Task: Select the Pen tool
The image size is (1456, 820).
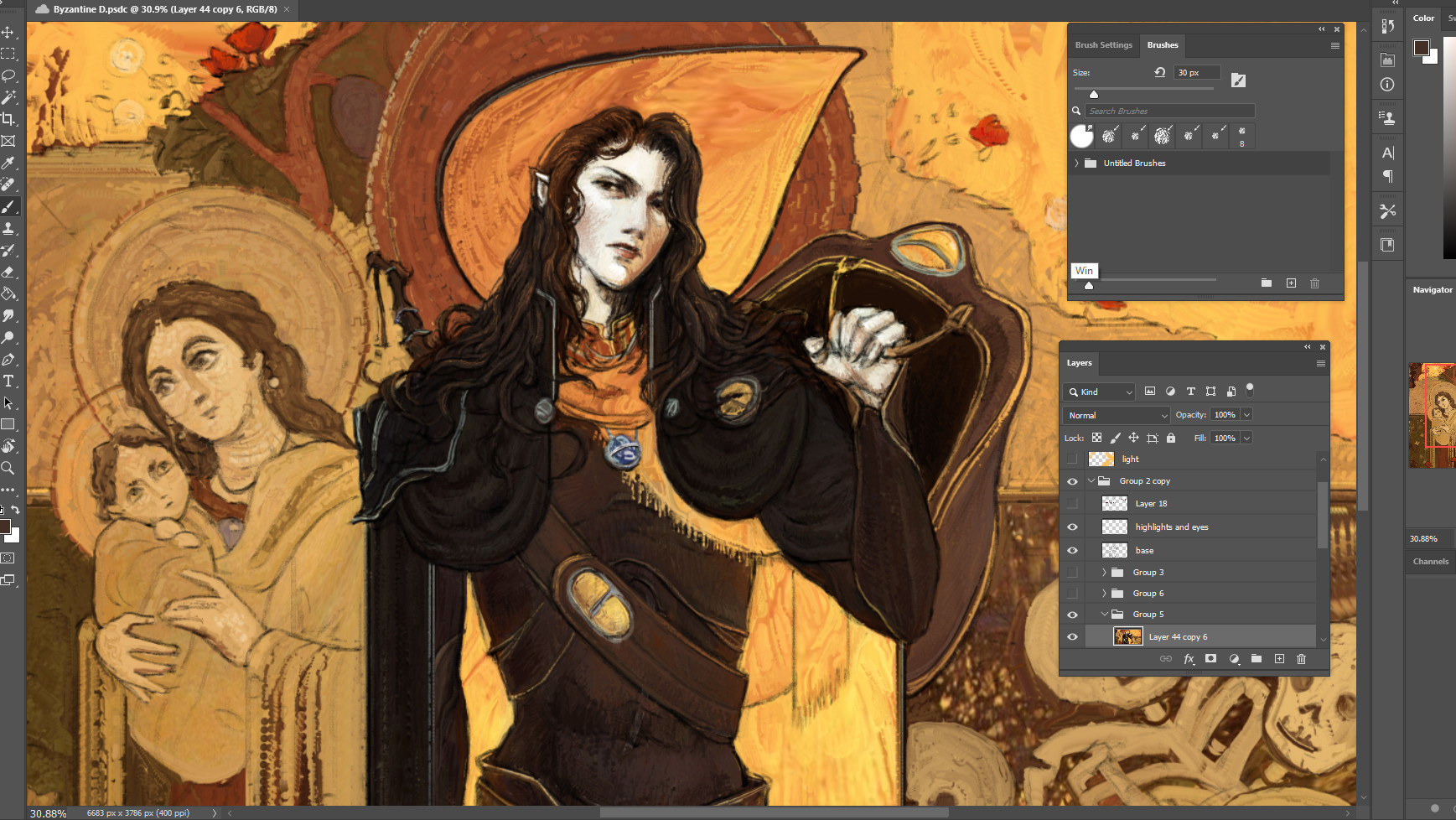Action: pyautogui.click(x=8, y=359)
